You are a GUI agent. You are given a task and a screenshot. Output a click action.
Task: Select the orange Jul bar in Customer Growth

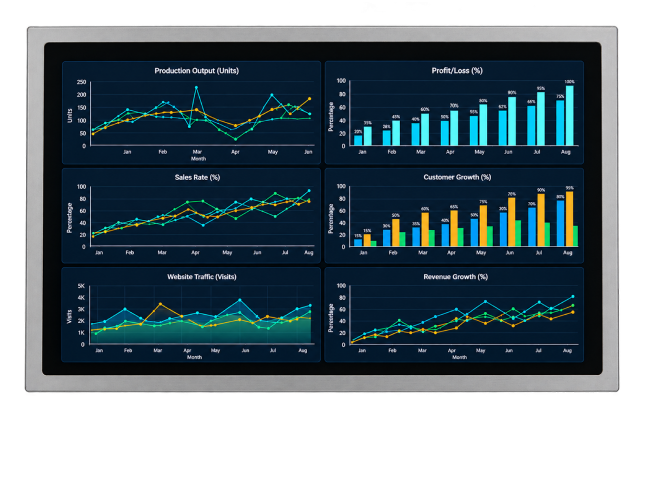pos(541,220)
